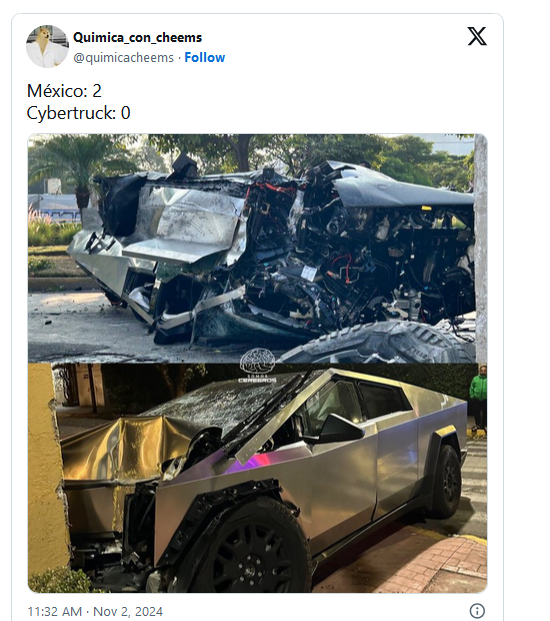Open the bottom photo of Cybertruck hitting wall

coord(257,478)
